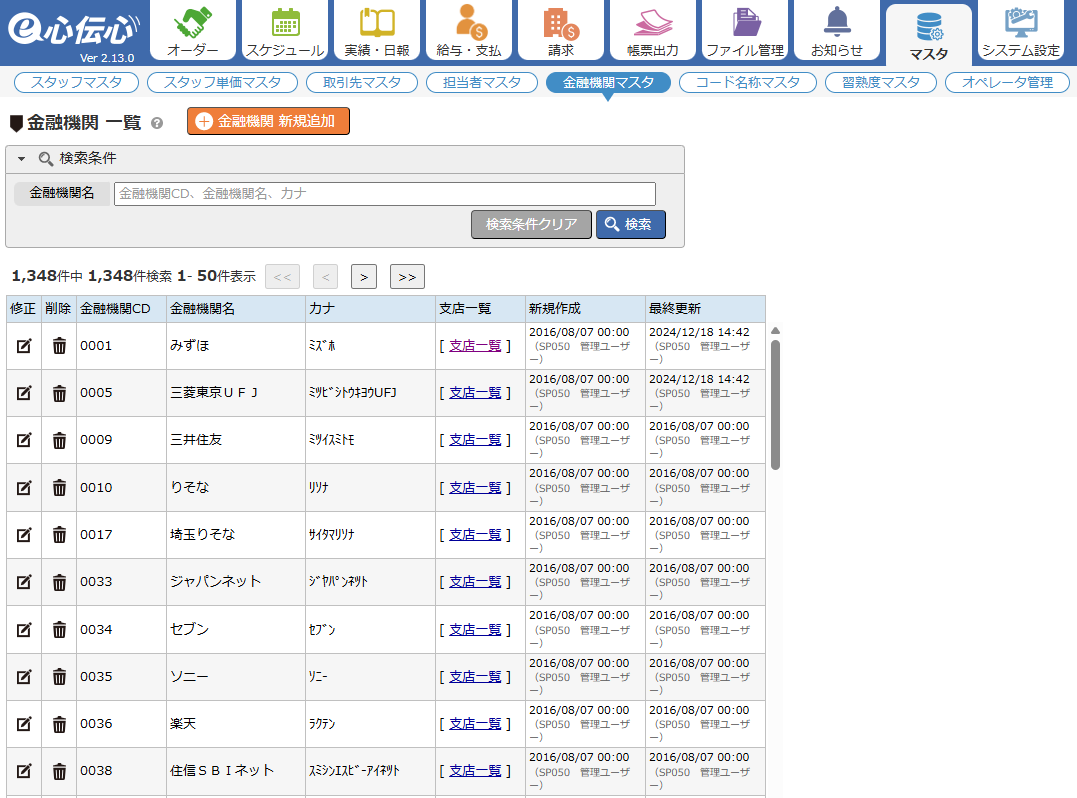The width and height of the screenshot is (1077, 798).
Task: Edit the 三井住友 row
Action: tap(24, 440)
